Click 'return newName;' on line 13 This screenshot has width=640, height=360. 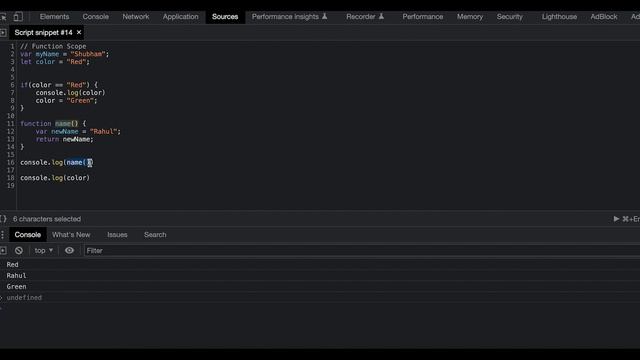pyautogui.click(x=64, y=139)
